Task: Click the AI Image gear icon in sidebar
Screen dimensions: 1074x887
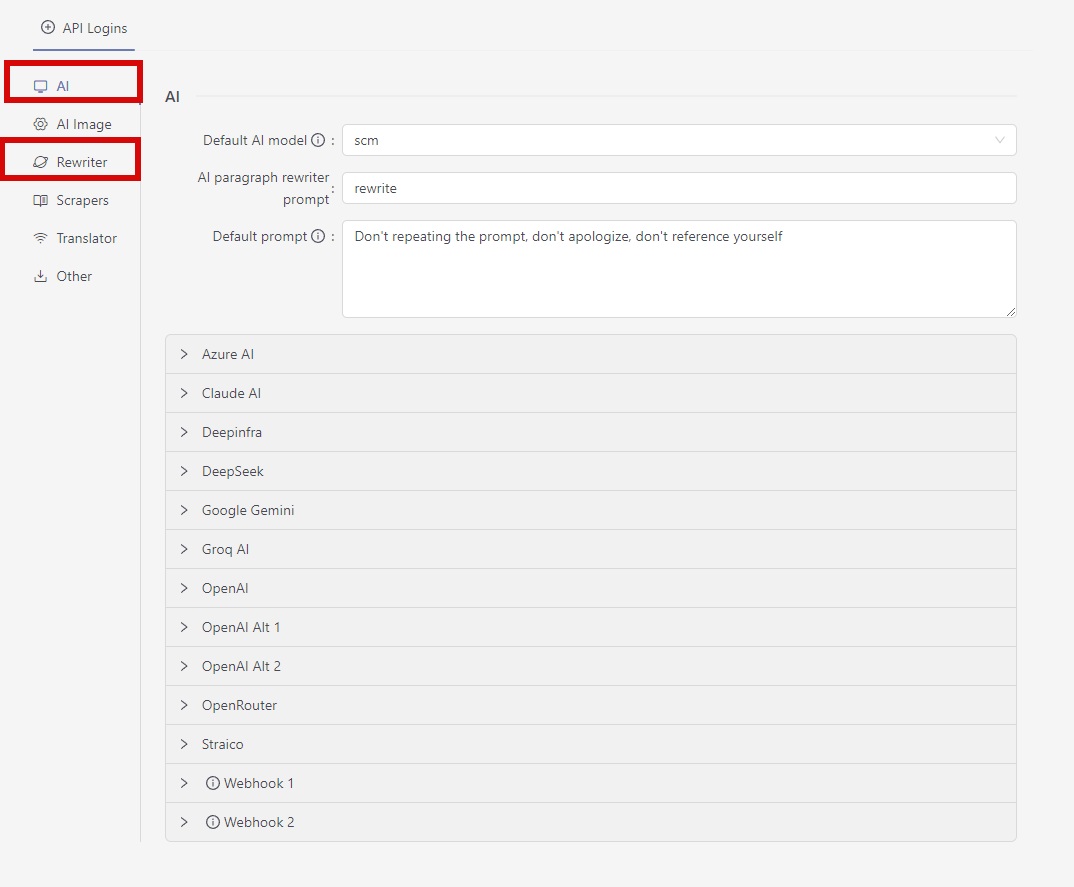Action: [x=40, y=125]
